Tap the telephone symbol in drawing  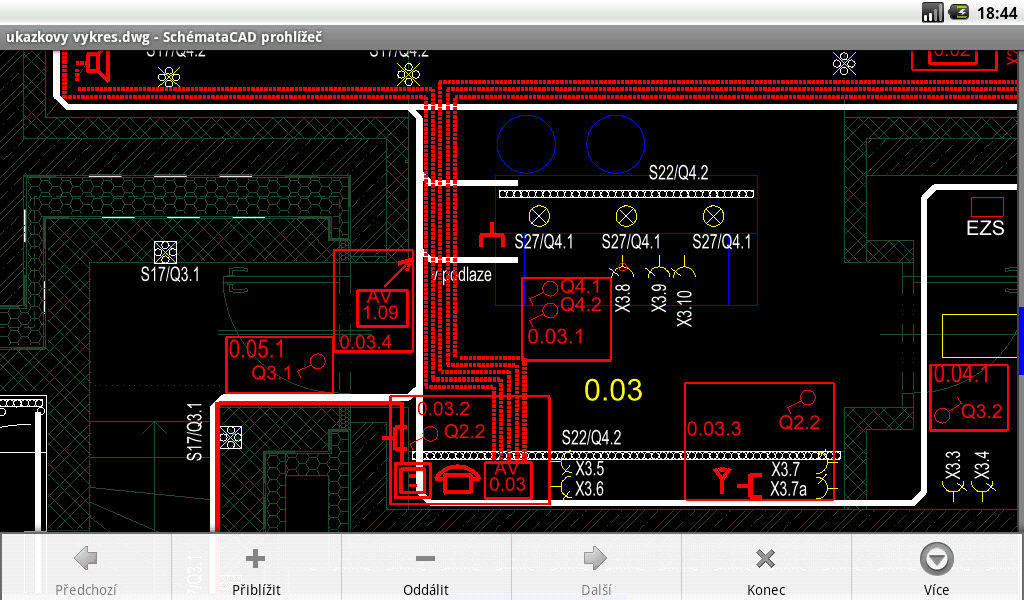(x=457, y=480)
